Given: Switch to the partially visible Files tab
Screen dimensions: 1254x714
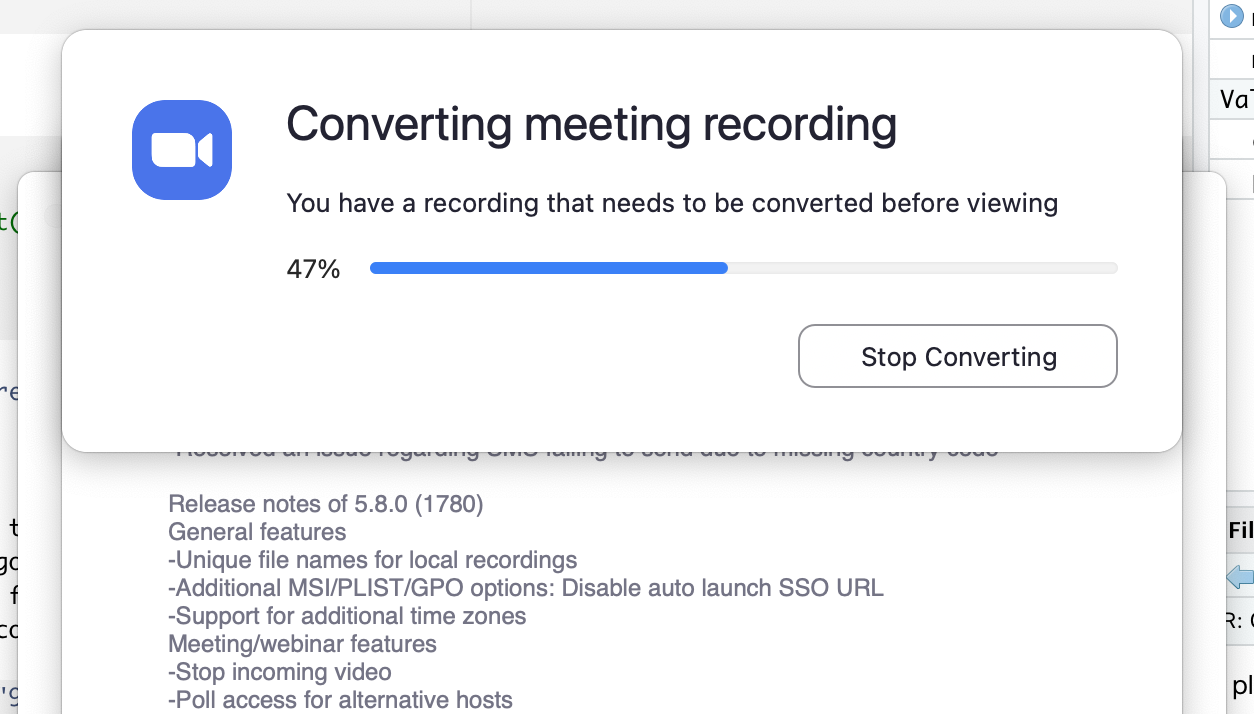Looking at the screenshot, I should pyautogui.click(x=1240, y=531).
